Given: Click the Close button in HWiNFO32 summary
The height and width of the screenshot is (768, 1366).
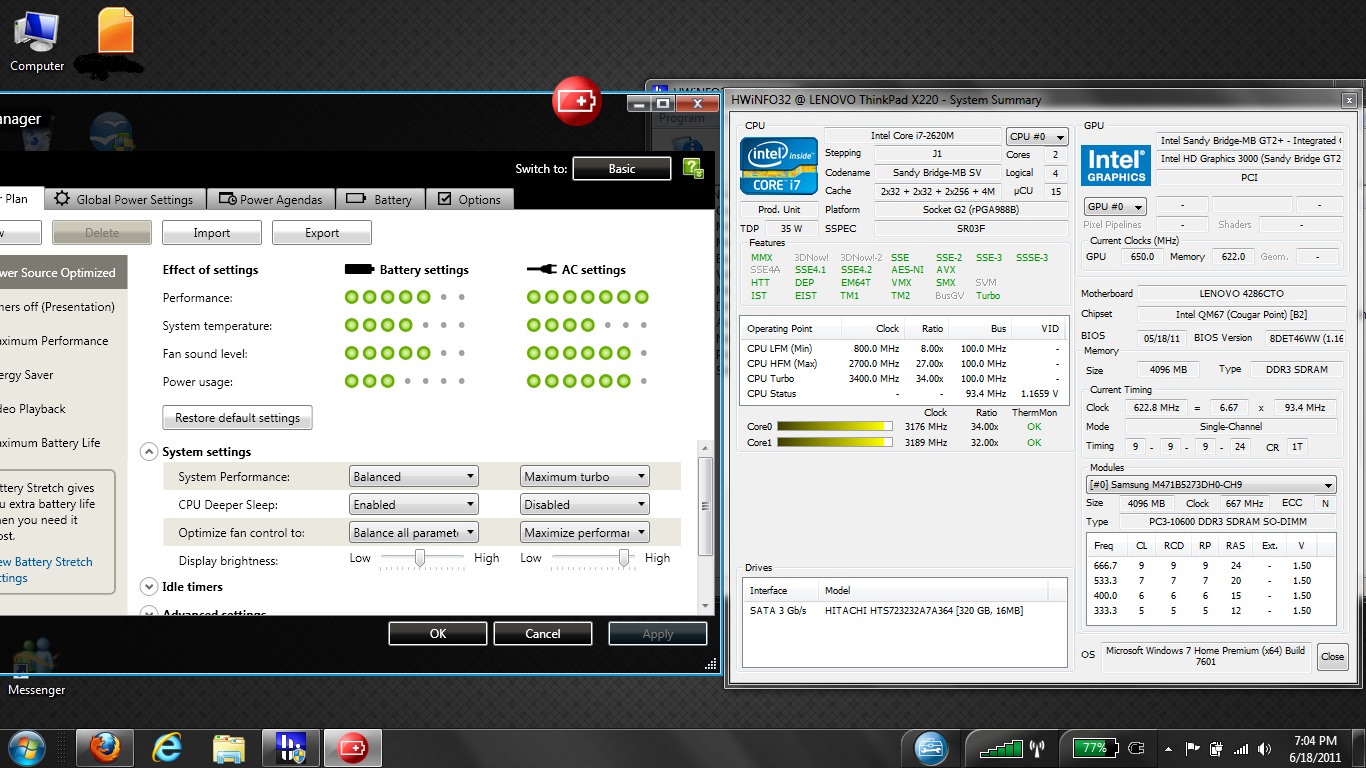Looking at the screenshot, I should click(1333, 657).
